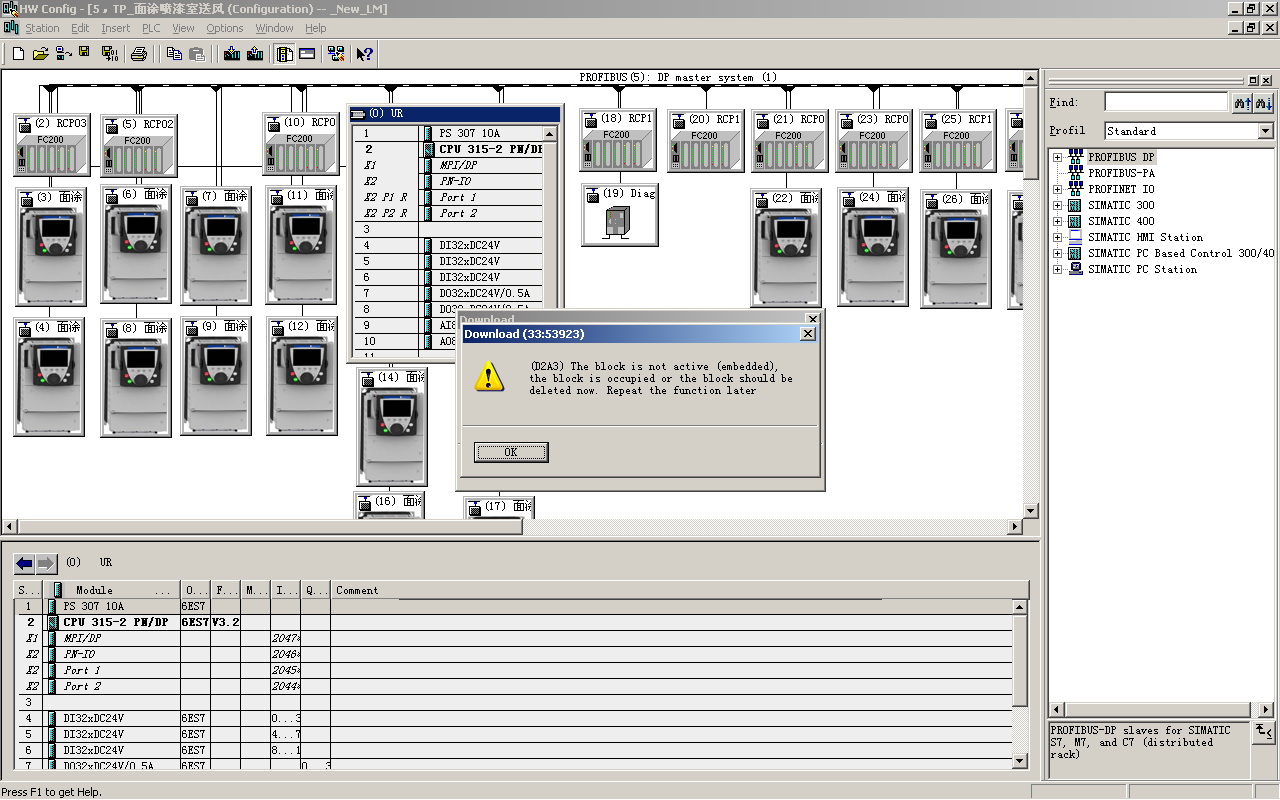The width and height of the screenshot is (1280, 800).
Task: Click the Save floppy disk icon
Action: pos(85,54)
